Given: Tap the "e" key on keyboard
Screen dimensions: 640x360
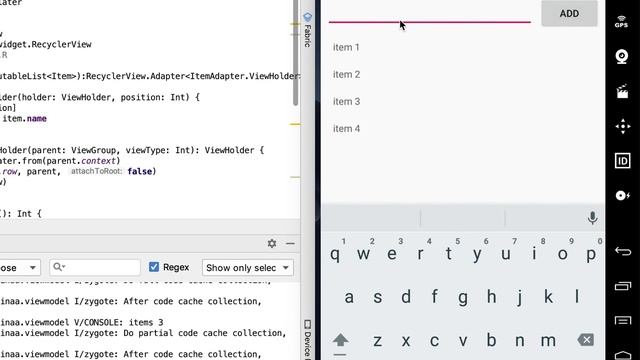Looking at the screenshot, I should pos(391,254).
